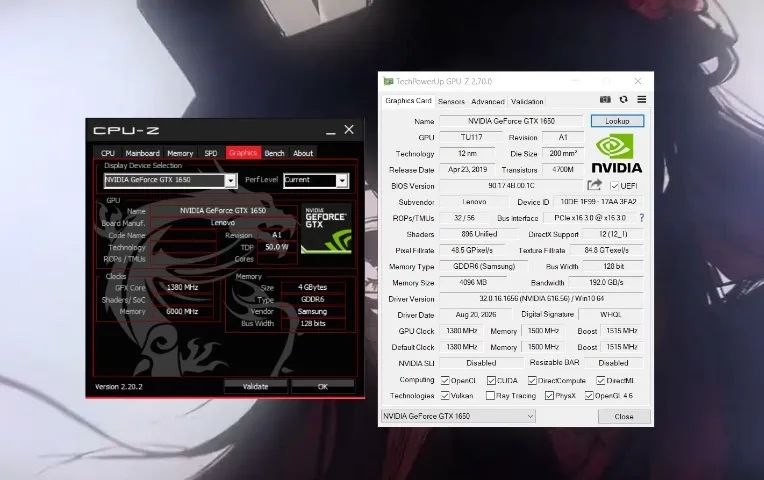Click the GDDR6 (Samsung) memory type field
The image size is (764, 480).
pos(484,266)
